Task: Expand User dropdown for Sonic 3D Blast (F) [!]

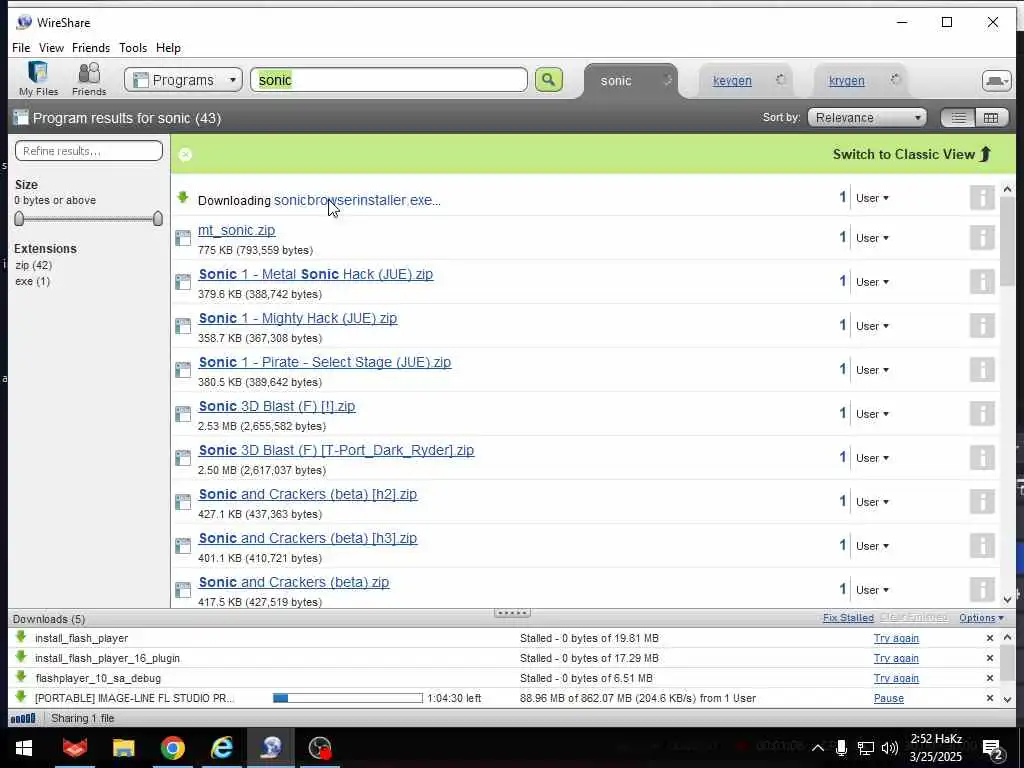Action: coord(872,414)
